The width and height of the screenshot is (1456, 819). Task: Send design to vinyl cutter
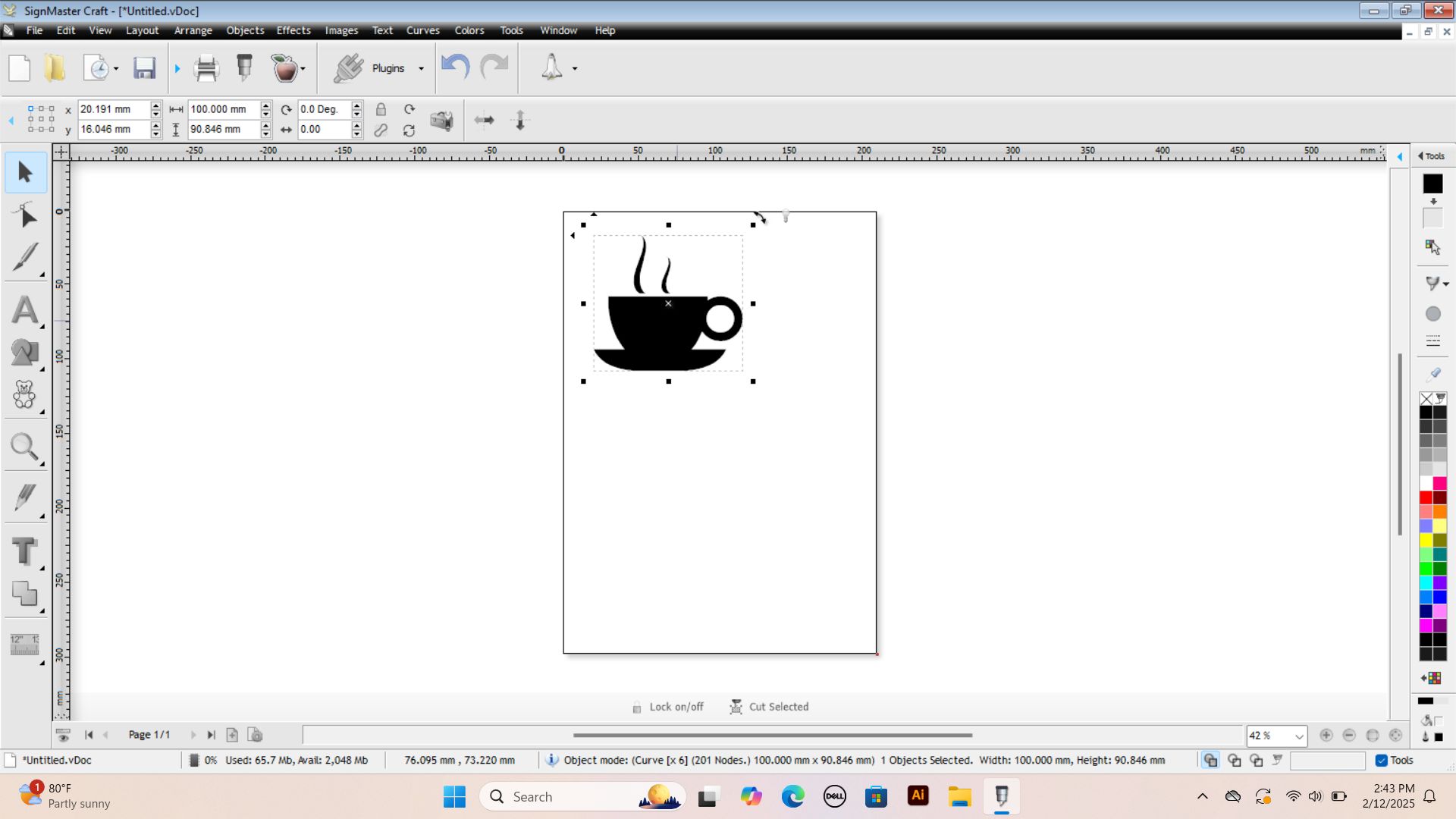click(x=244, y=68)
